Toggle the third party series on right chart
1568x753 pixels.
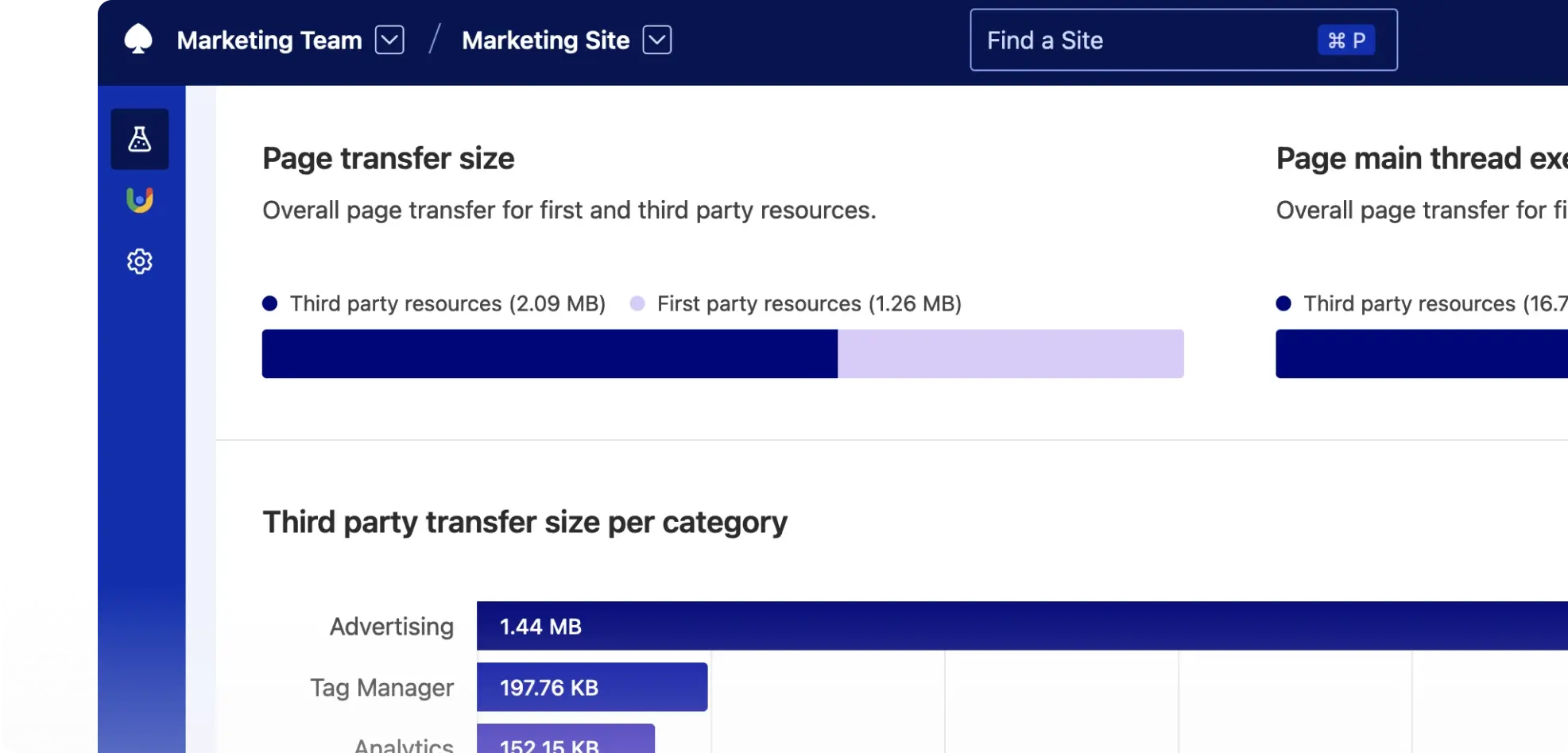pos(1423,303)
